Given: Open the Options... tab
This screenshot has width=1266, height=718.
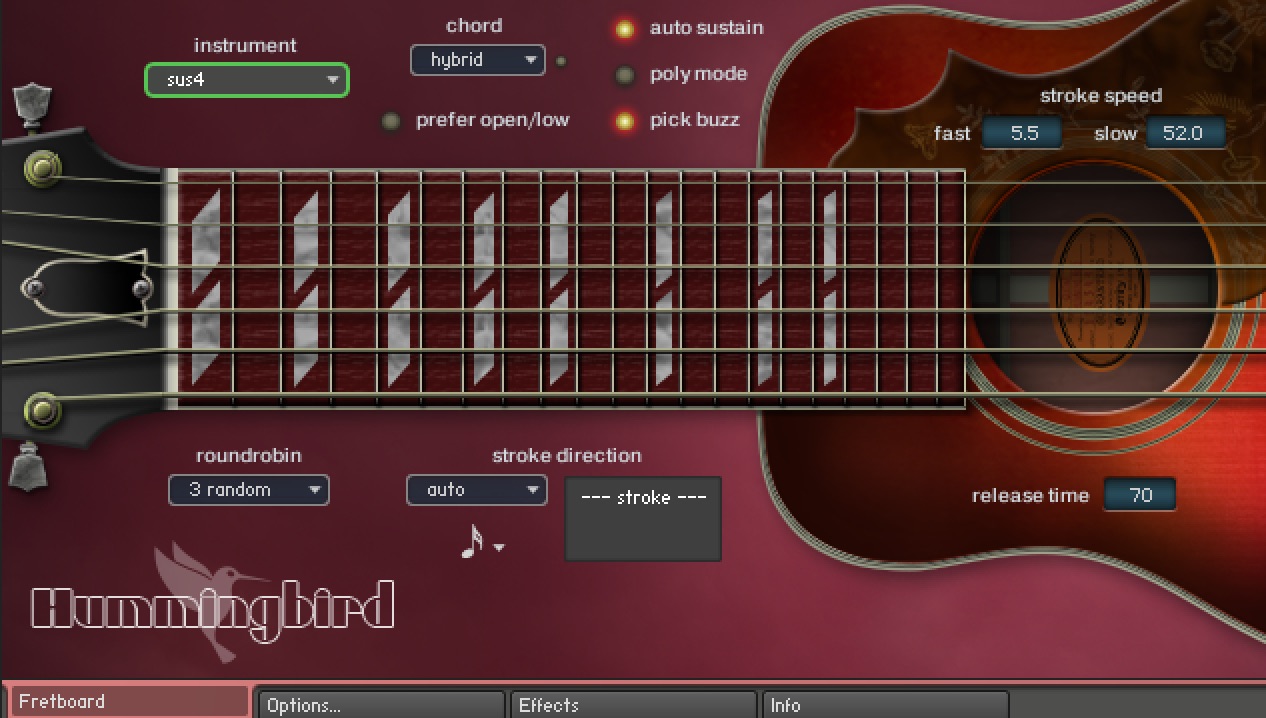Looking at the screenshot, I should (x=381, y=705).
